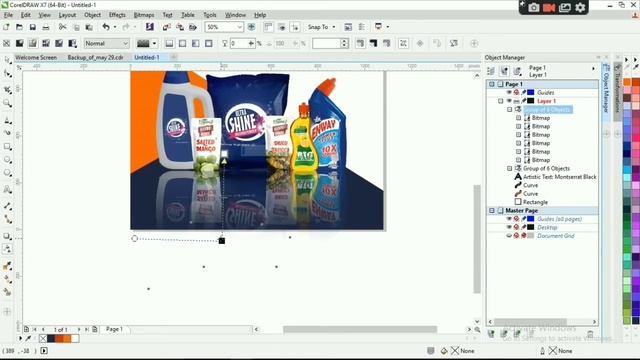The height and width of the screenshot is (360, 640).
Task: Toggle printing icon for Desktop layer
Action: (x=516, y=227)
